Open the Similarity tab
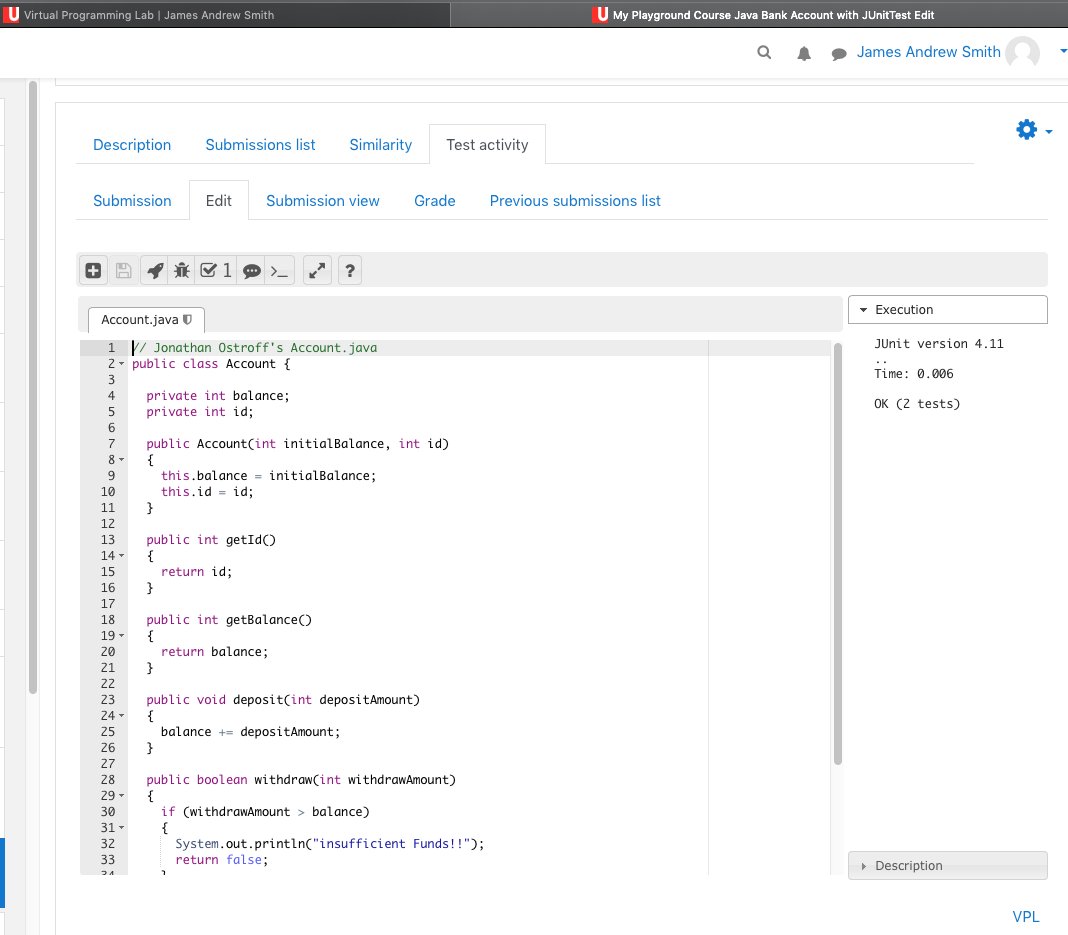The image size is (1068, 935). pyautogui.click(x=381, y=144)
